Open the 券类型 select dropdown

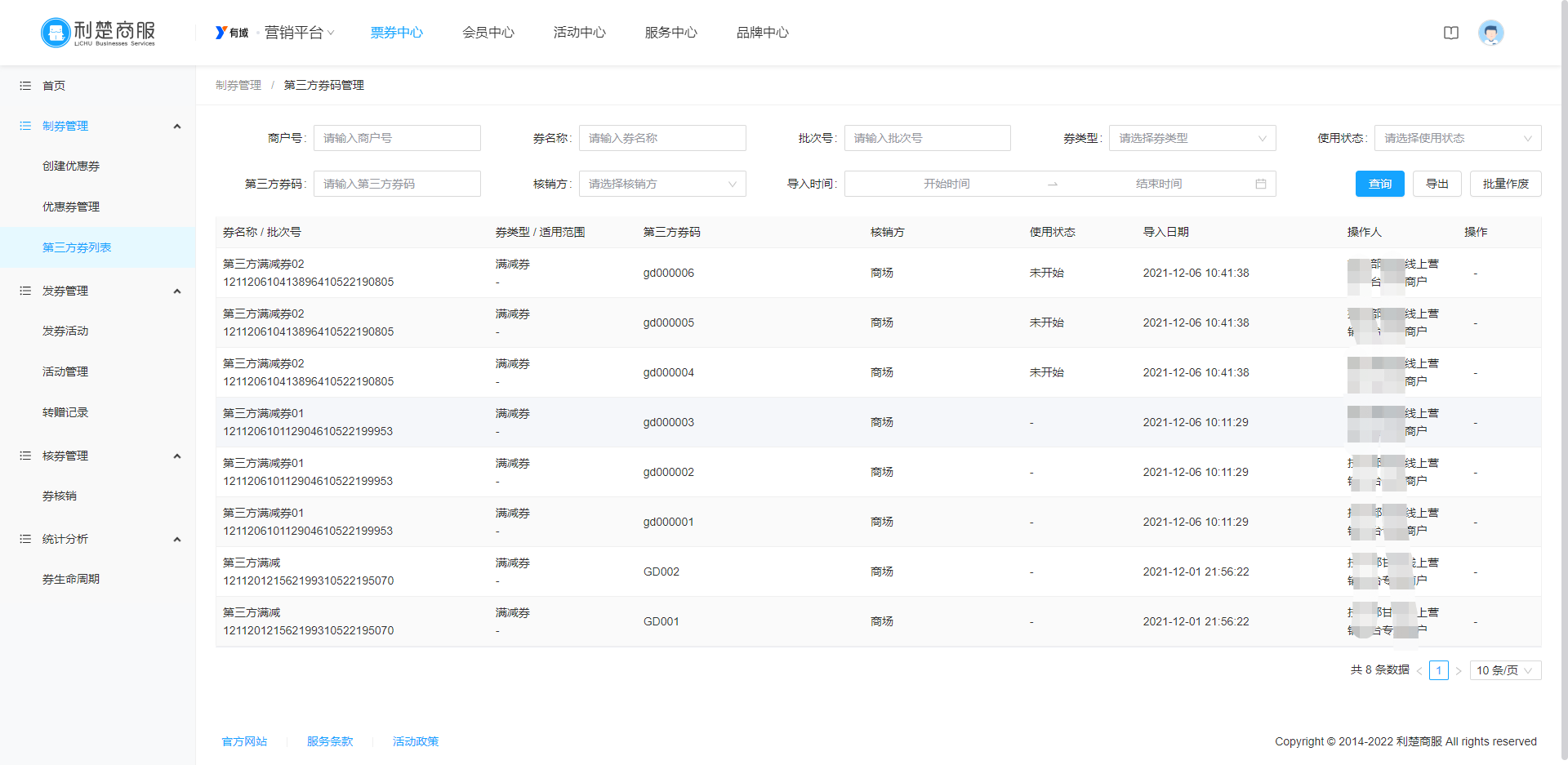tap(1192, 138)
